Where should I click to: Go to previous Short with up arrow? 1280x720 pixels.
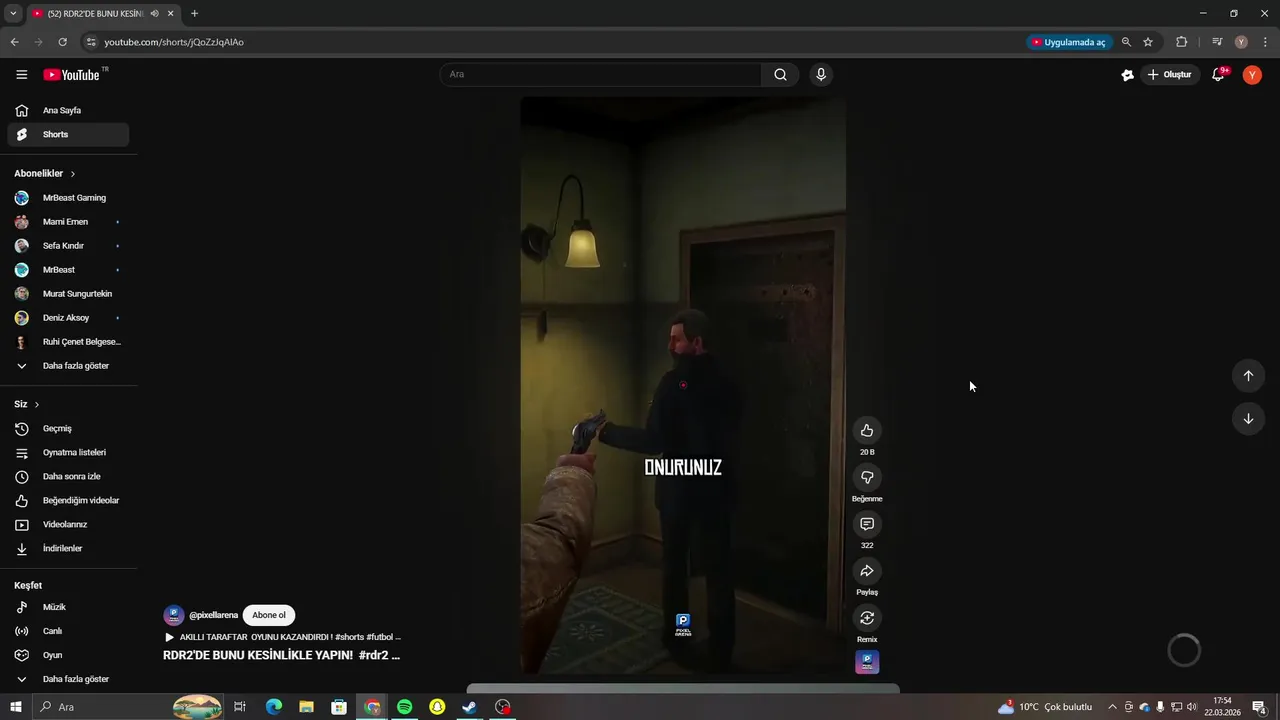pos(1248,376)
